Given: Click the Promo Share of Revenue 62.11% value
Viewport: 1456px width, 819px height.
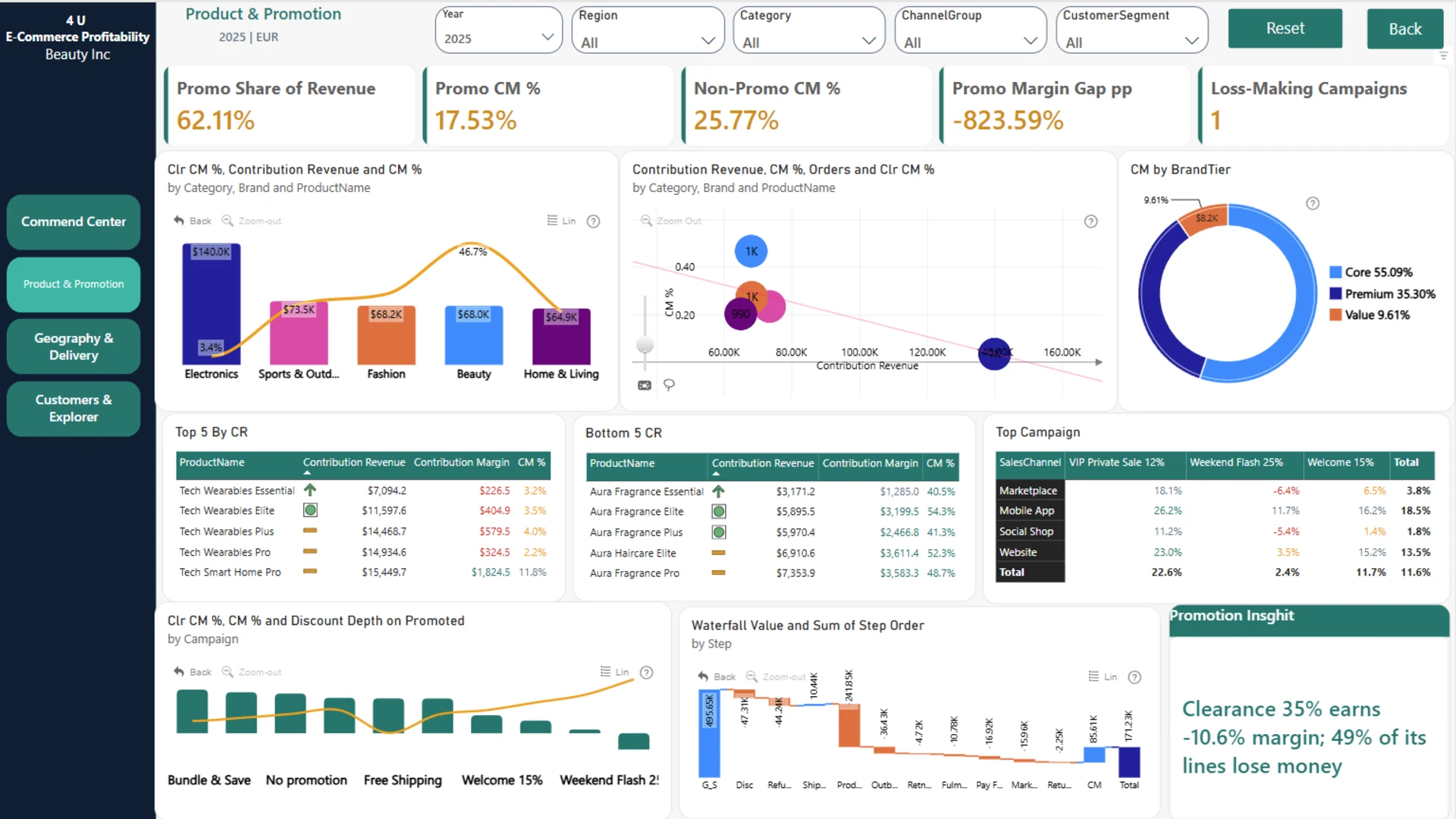Looking at the screenshot, I should coord(215,121).
